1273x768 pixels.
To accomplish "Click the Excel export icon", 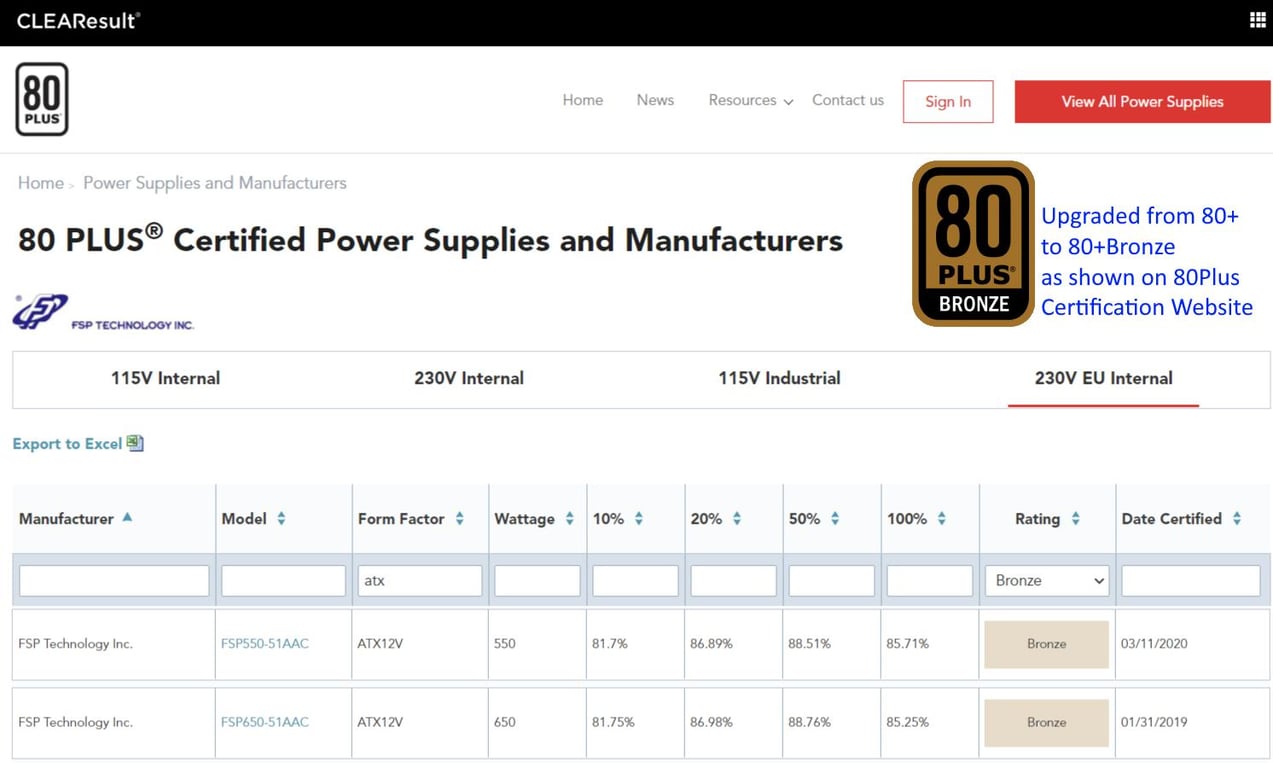I will [x=135, y=443].
